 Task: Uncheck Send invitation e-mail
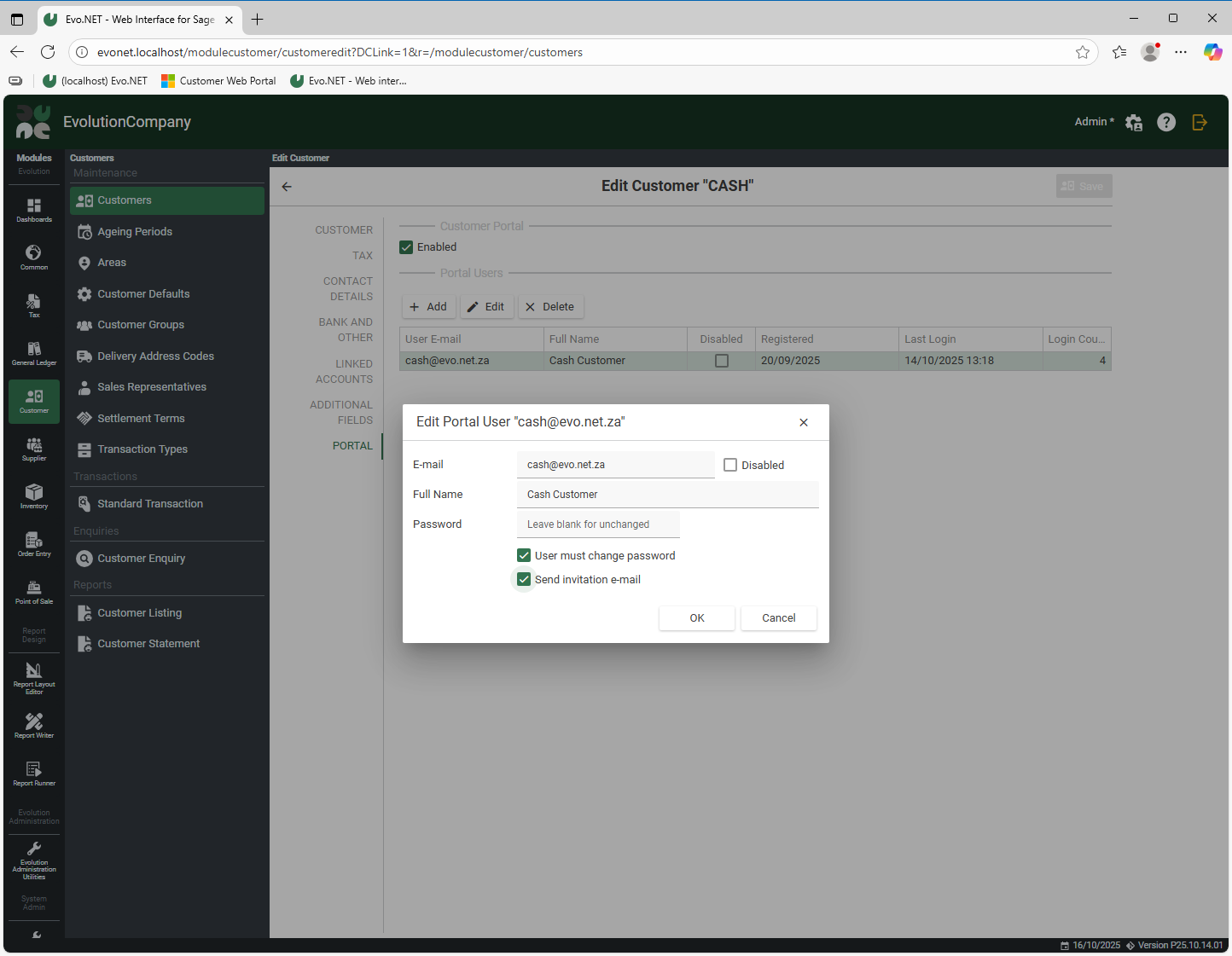[x=524, y=580]
